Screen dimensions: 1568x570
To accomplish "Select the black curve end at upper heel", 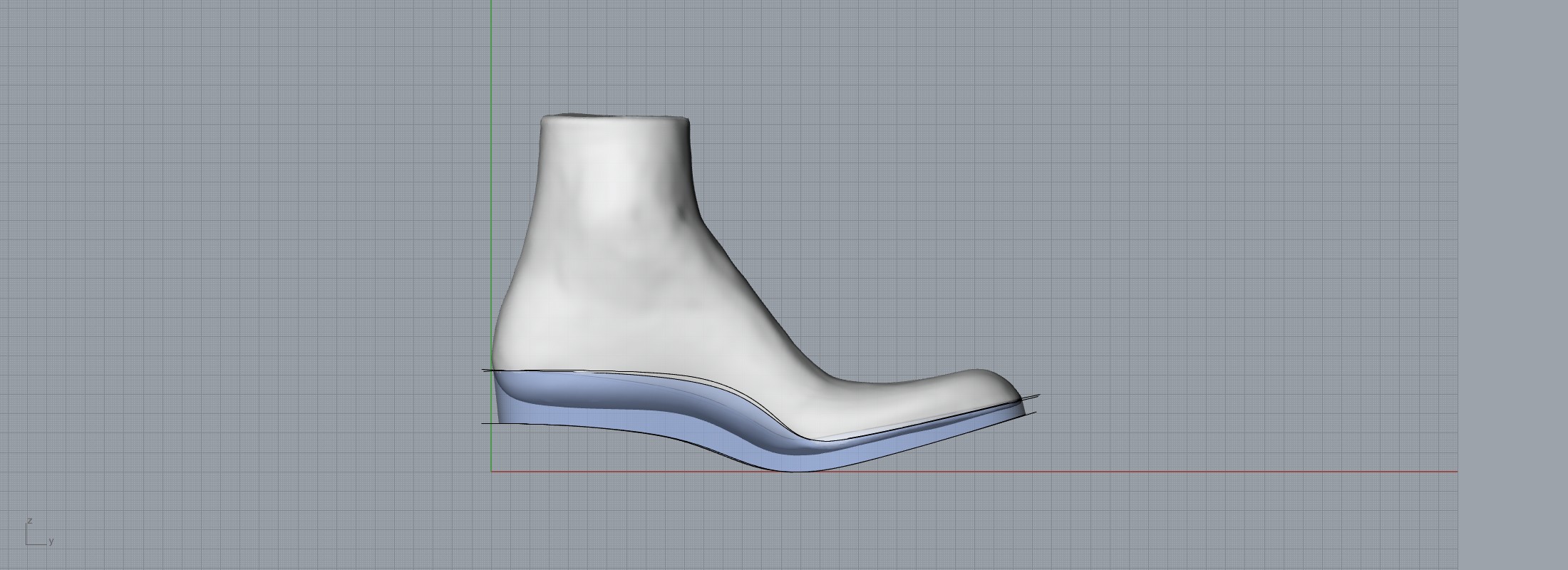I will (x=485, y=370).
